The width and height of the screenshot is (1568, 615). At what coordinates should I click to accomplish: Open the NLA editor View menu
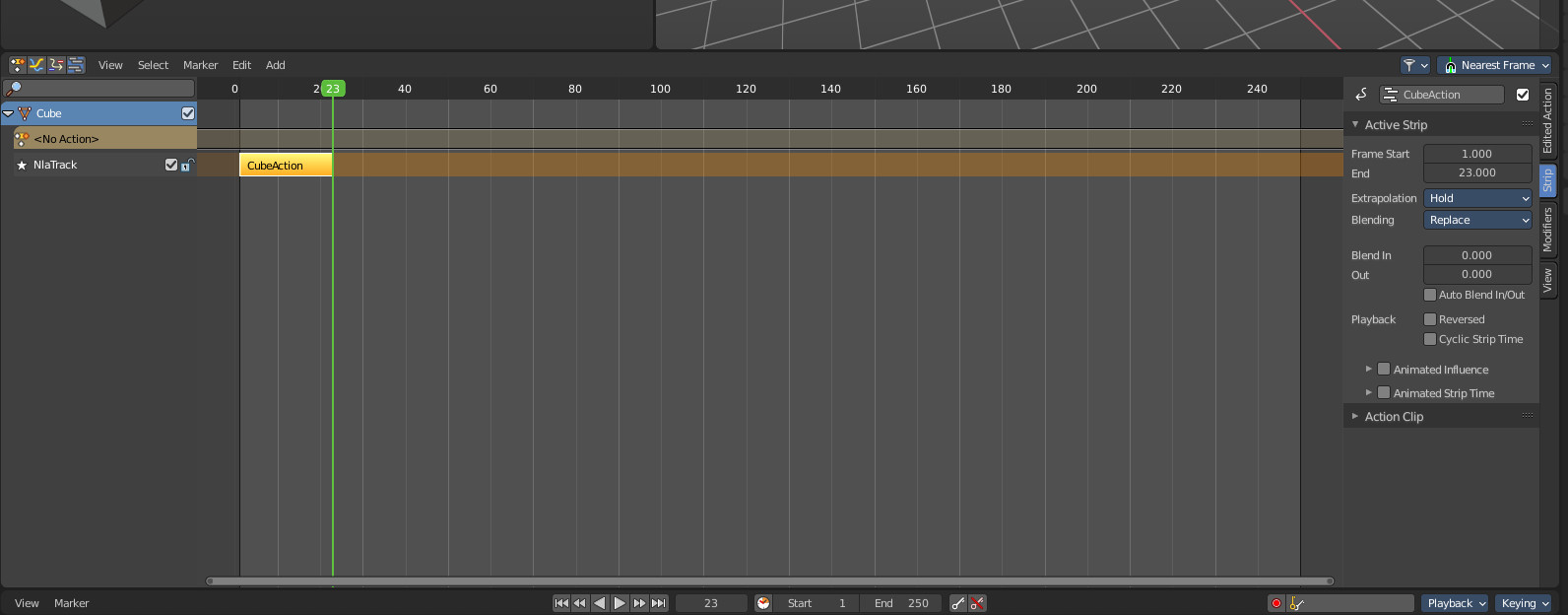click(110, 65)
